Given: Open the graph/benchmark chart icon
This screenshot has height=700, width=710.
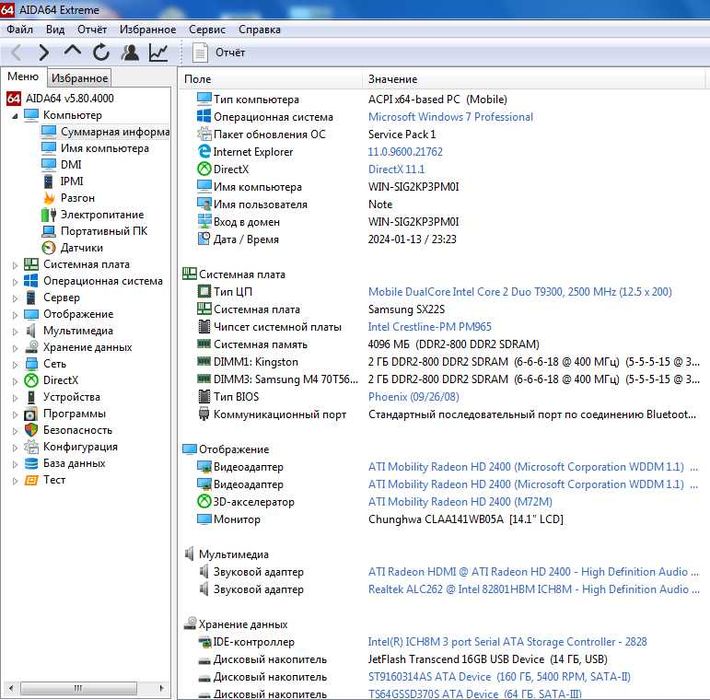Looking at the screenshot, I should coord(158,53).
